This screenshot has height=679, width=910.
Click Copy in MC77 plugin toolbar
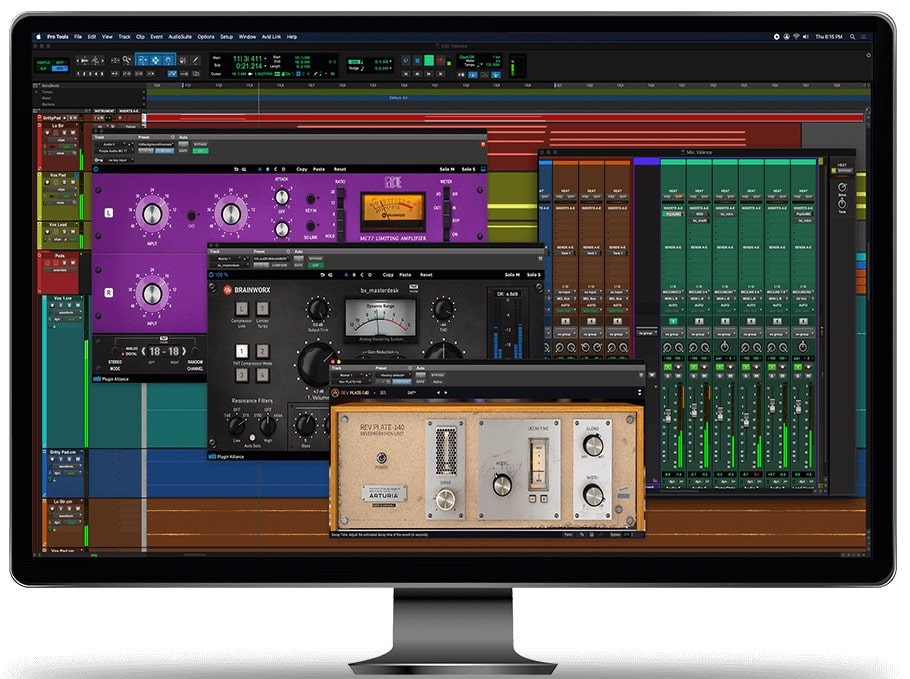302,169
